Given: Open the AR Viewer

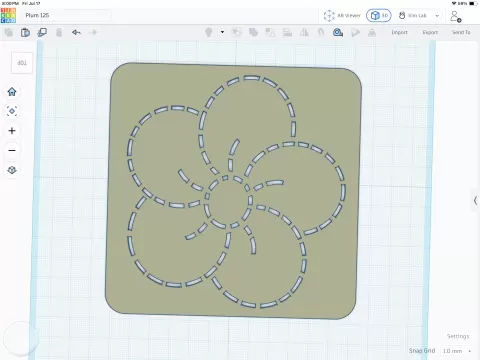Looking at the screenshot, I should [x=342, y=15].
